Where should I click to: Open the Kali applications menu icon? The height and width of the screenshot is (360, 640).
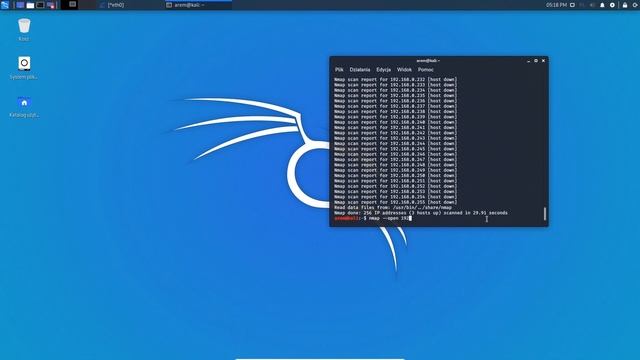5,5
